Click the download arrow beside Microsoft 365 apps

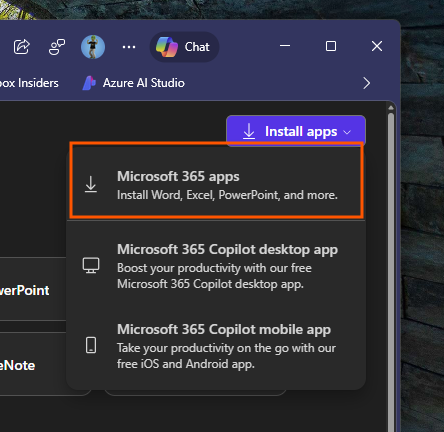pyautogui.click(x=91, y=184)
